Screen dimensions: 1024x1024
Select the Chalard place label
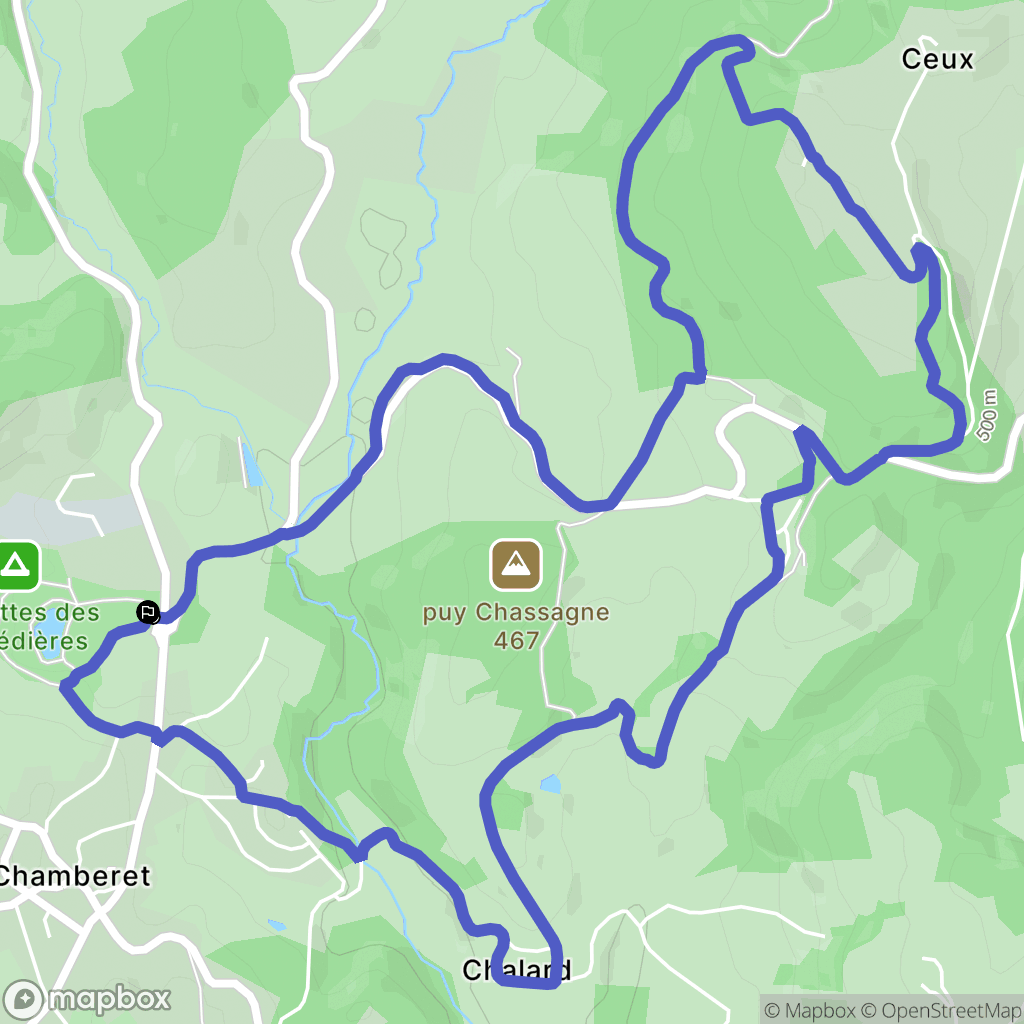coord(517,970)
